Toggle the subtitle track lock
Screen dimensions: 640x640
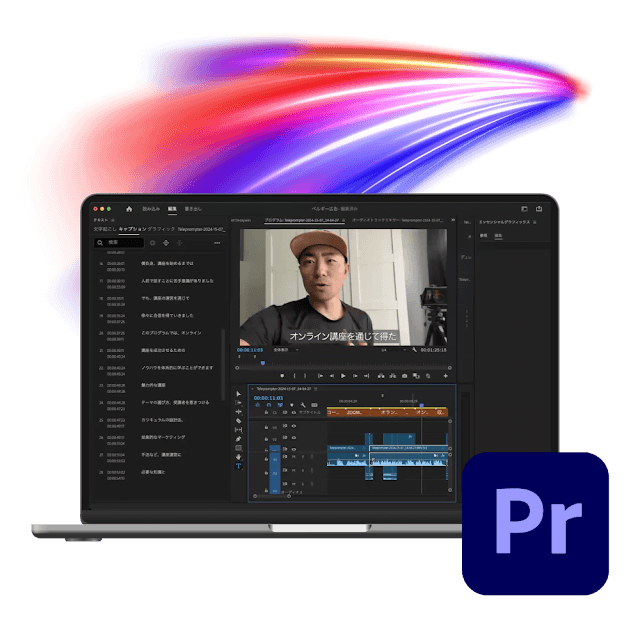[266, 413]
